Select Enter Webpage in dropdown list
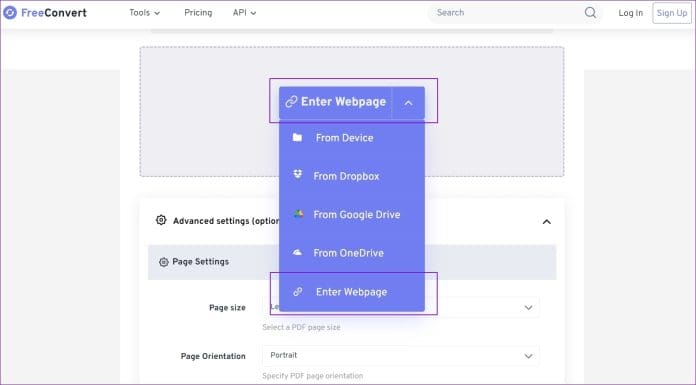Viewport: 696px width, 385px height. 352,292
